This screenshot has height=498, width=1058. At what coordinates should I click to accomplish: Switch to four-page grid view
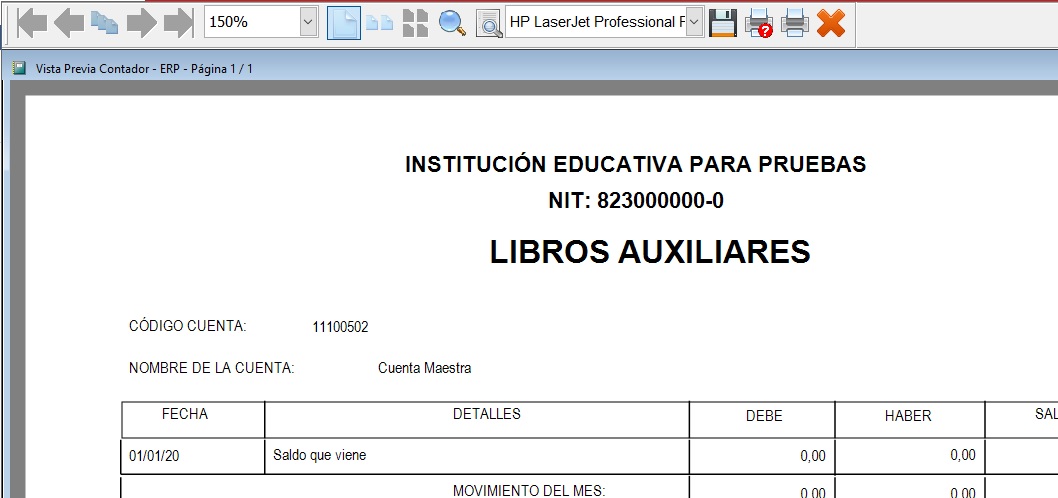tap(415, 22)
